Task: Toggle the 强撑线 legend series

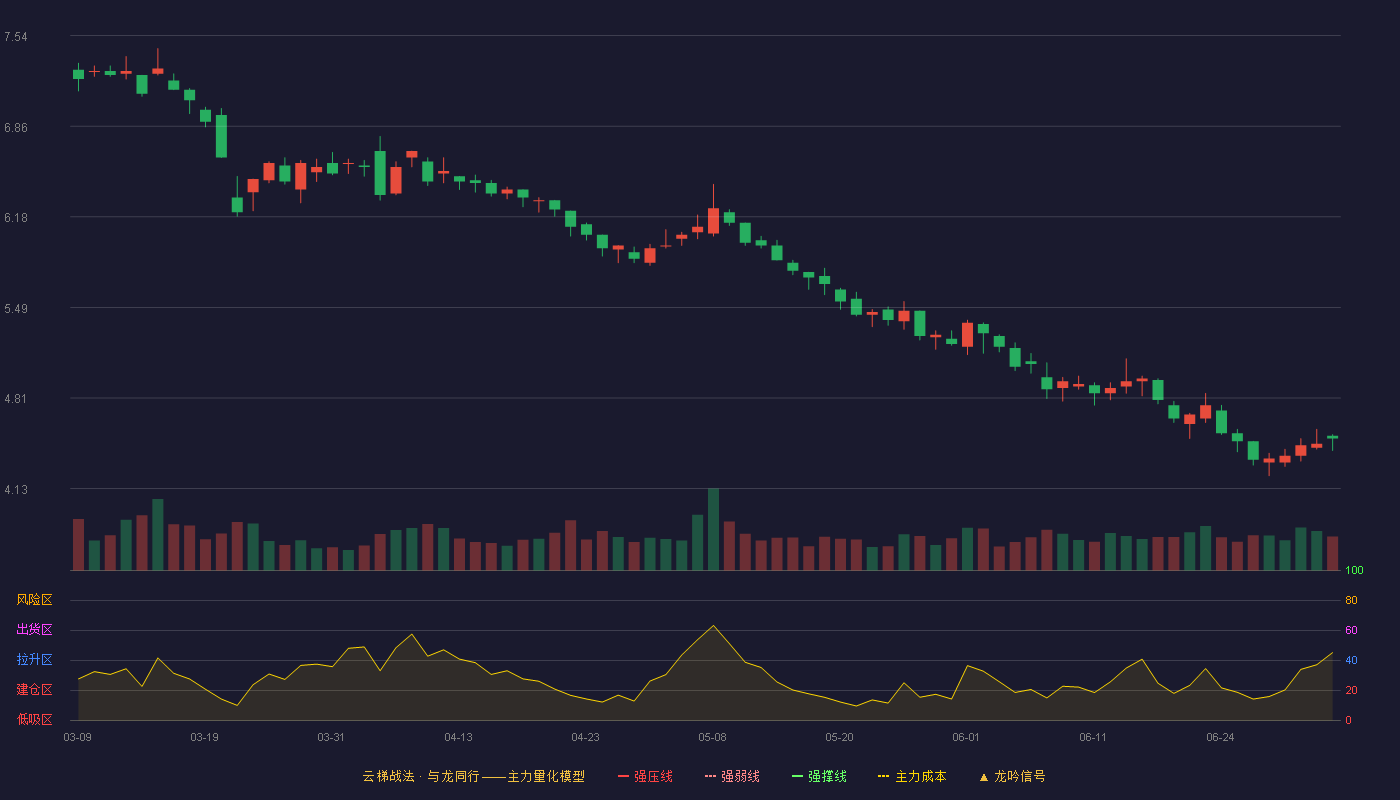Action: click(819, 776)
